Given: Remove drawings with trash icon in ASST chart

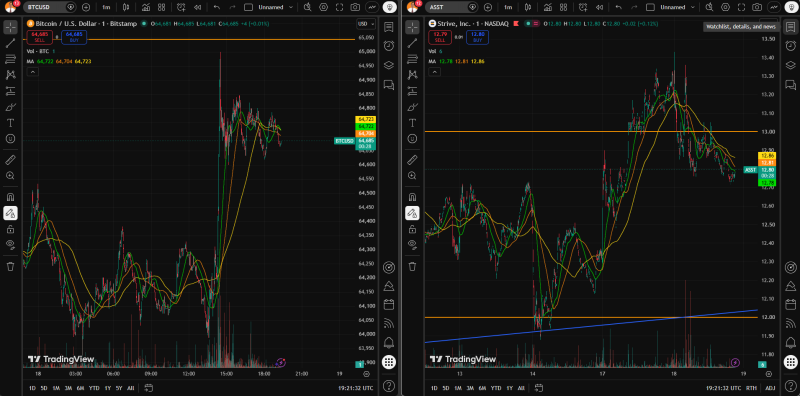Looking at the screenshot, I should pyautogui.click(x=411, y=266).
